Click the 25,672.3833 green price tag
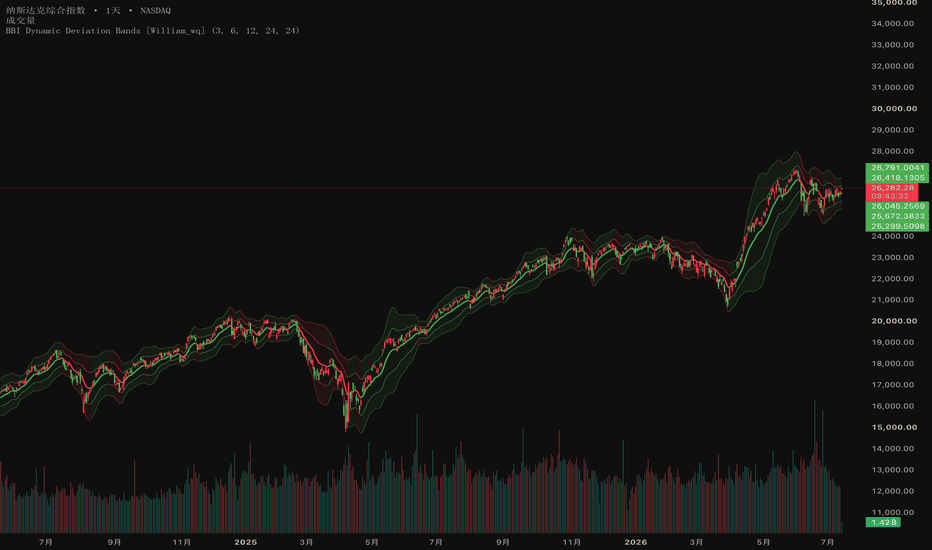Image resolution: width=932 pixels, height=550 pixels. tap(898, 216)
